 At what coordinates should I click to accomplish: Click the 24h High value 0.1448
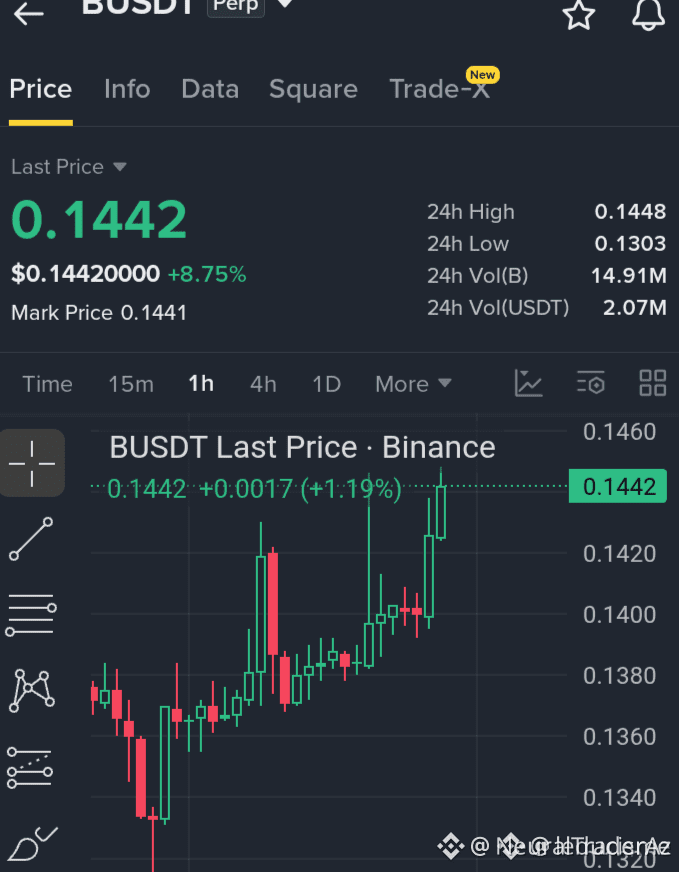tap(630, 212)
